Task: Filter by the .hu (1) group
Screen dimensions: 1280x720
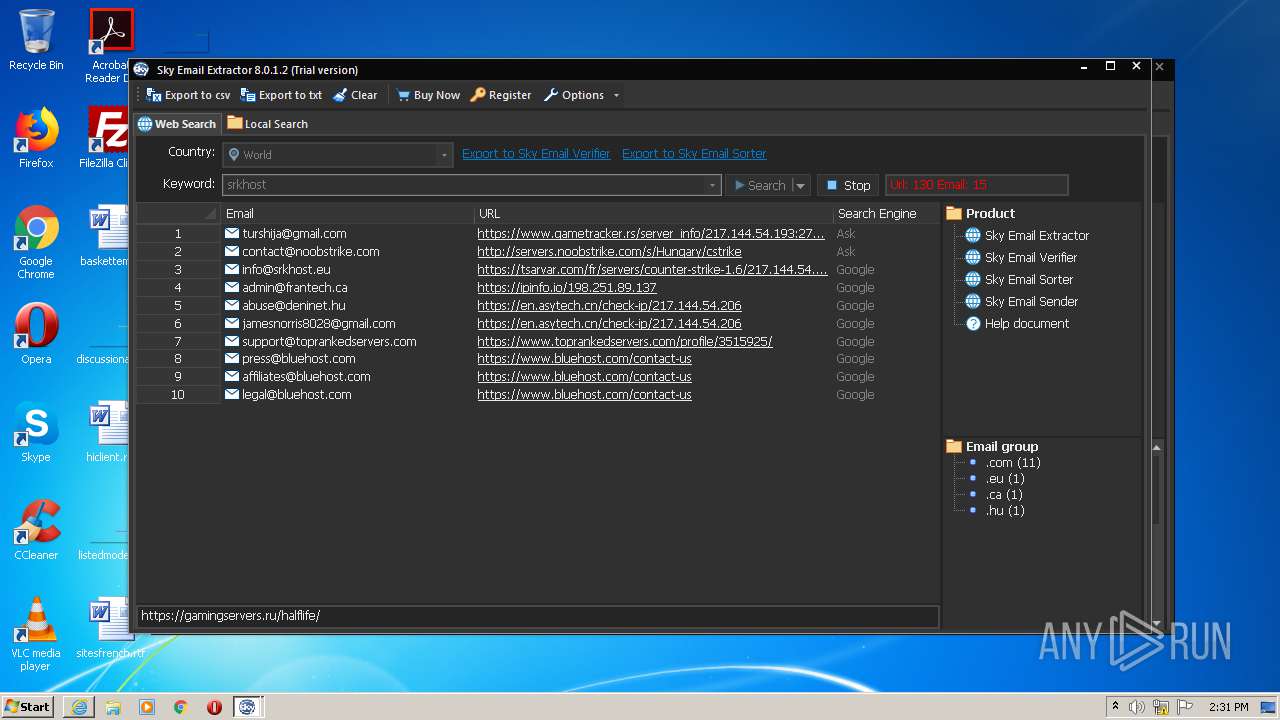Action: click(x=1005, y=510)
